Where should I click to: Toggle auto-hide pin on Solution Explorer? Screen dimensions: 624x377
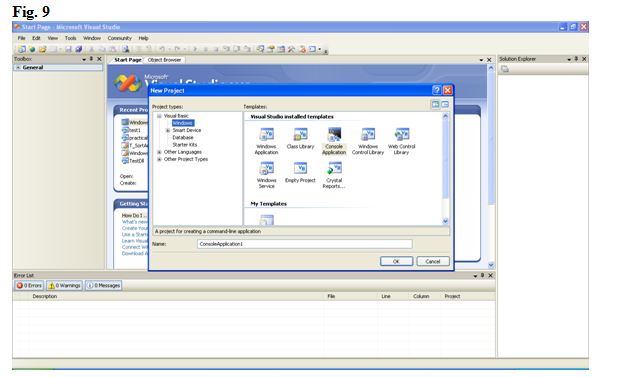click(x=576, y=59)
